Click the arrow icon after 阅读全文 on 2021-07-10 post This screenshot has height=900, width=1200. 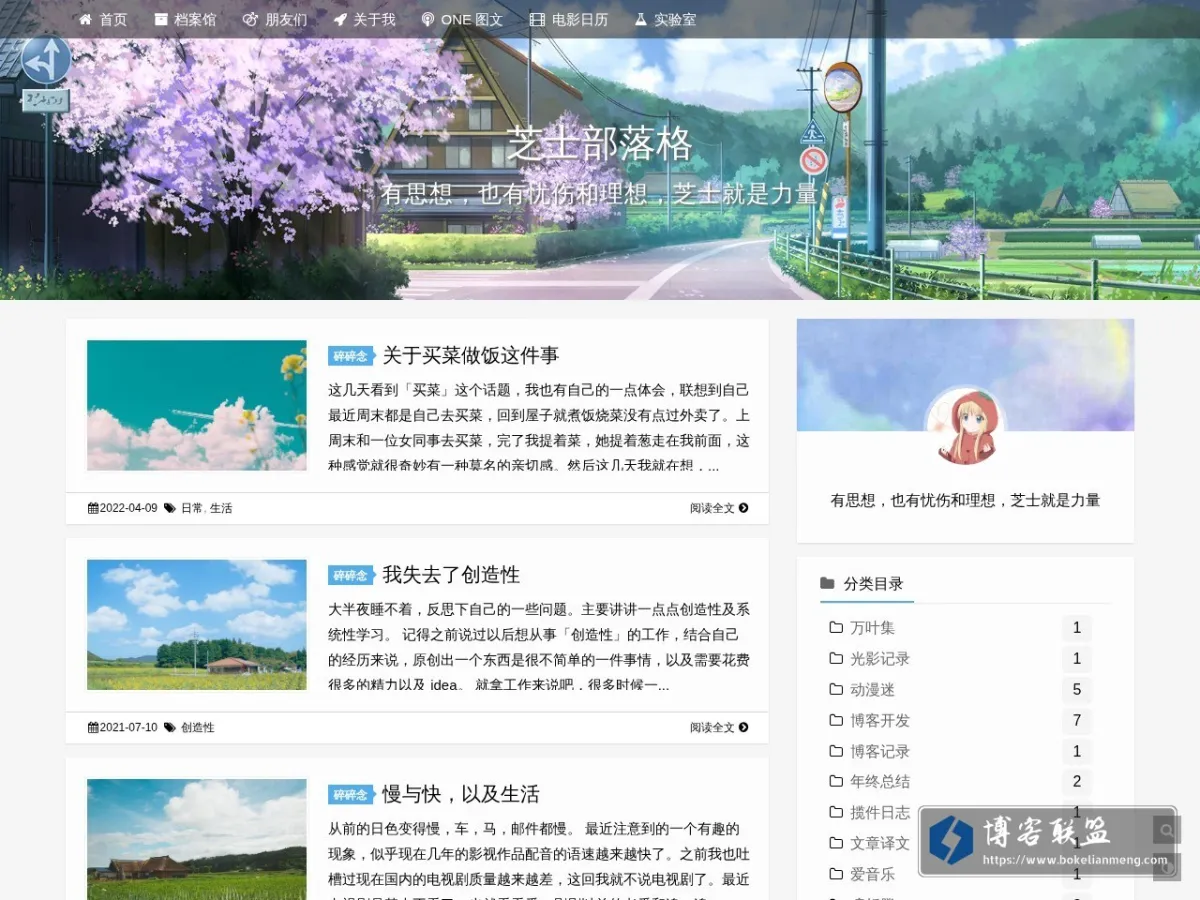click(x=743, y=727)
